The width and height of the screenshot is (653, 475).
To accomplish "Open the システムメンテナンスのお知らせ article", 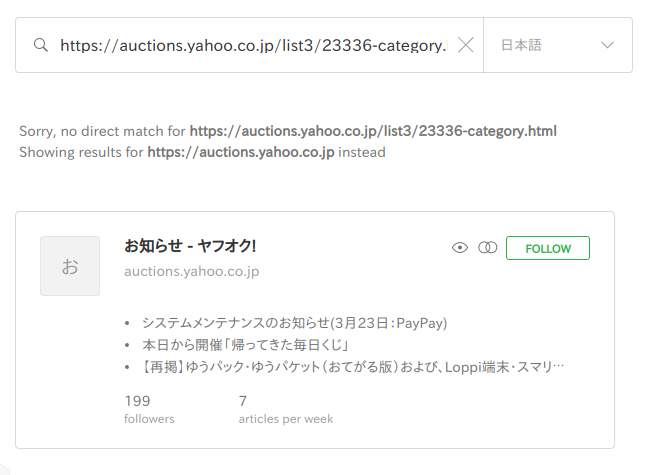I will coord(294,323).
